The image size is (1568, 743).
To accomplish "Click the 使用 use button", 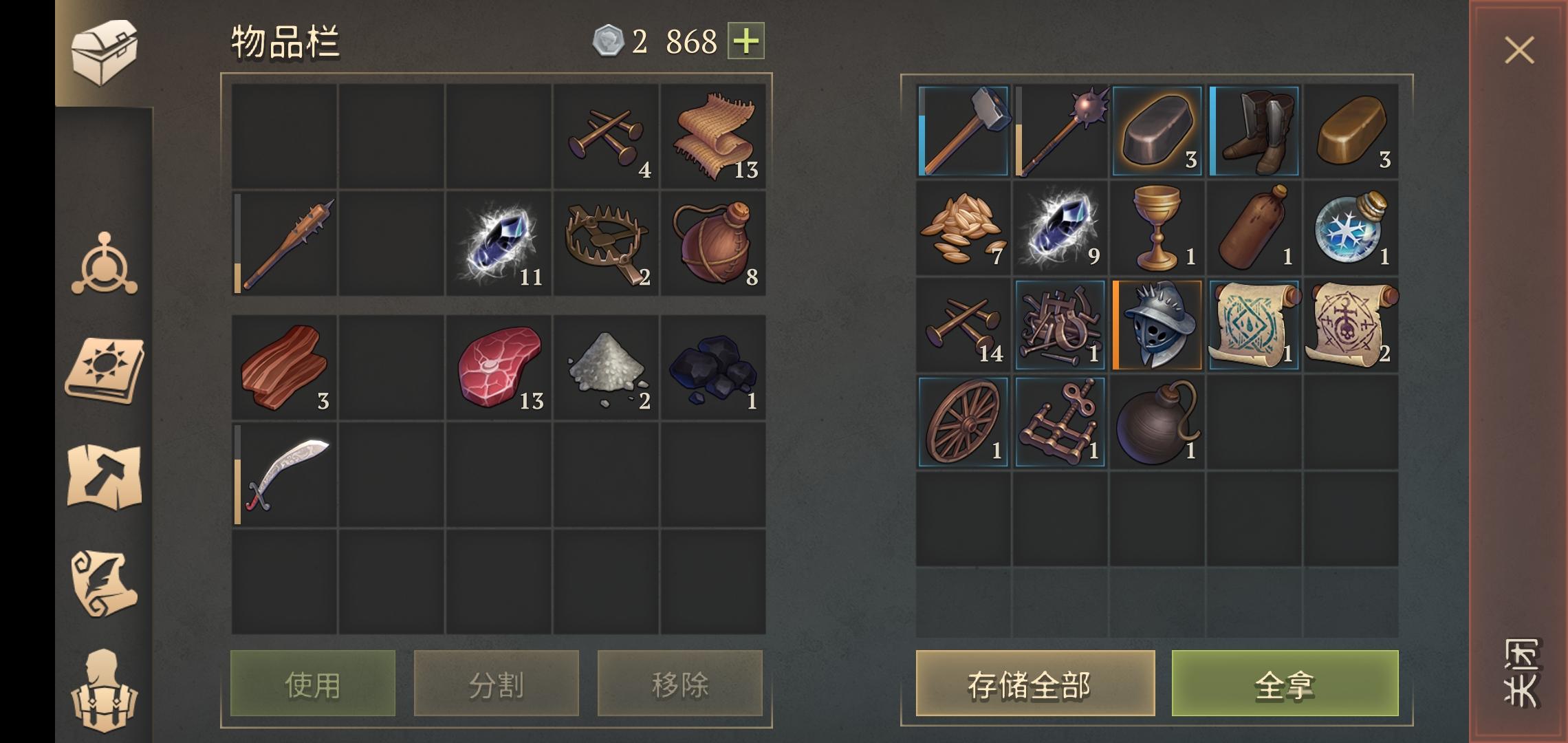I will 313,683.
